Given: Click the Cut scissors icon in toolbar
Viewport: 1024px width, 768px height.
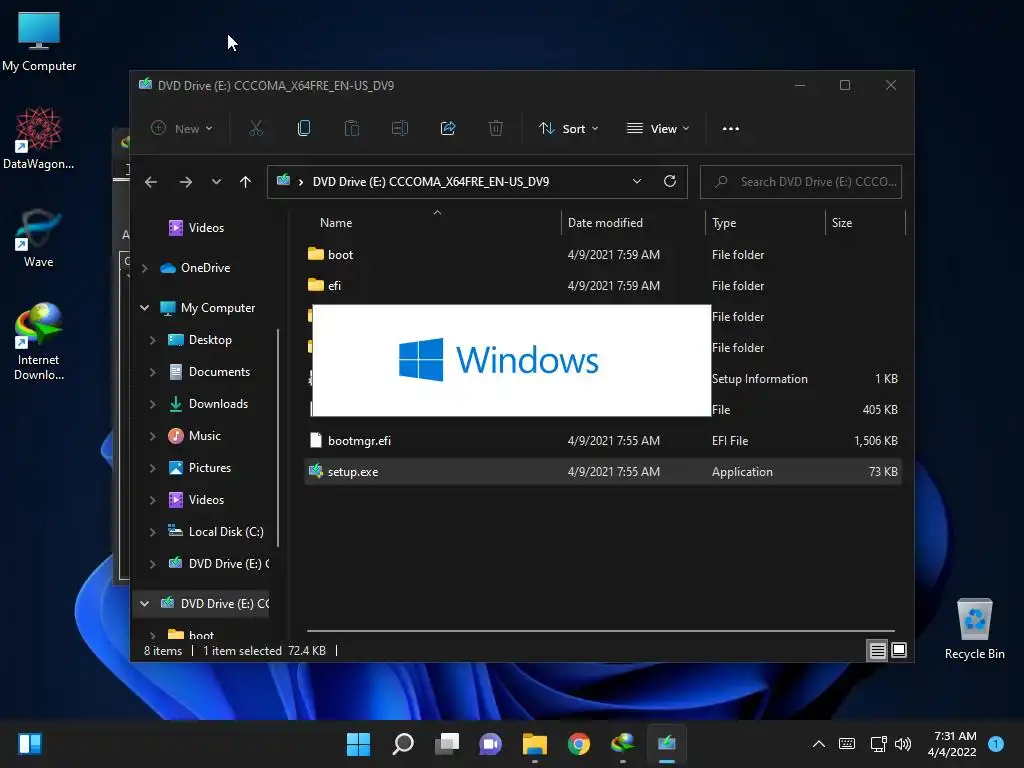Looking at the screenshot, I should [255, 129].
